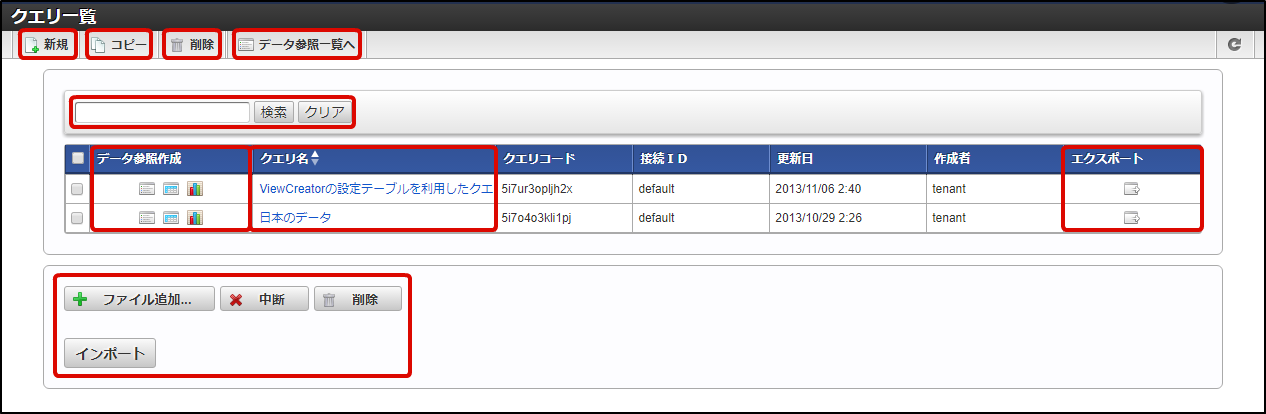Click the 削除 toolbar button with trash icon
Image resolution: width=1266 pixels, height=414 pixels.
tap(191, 45)
